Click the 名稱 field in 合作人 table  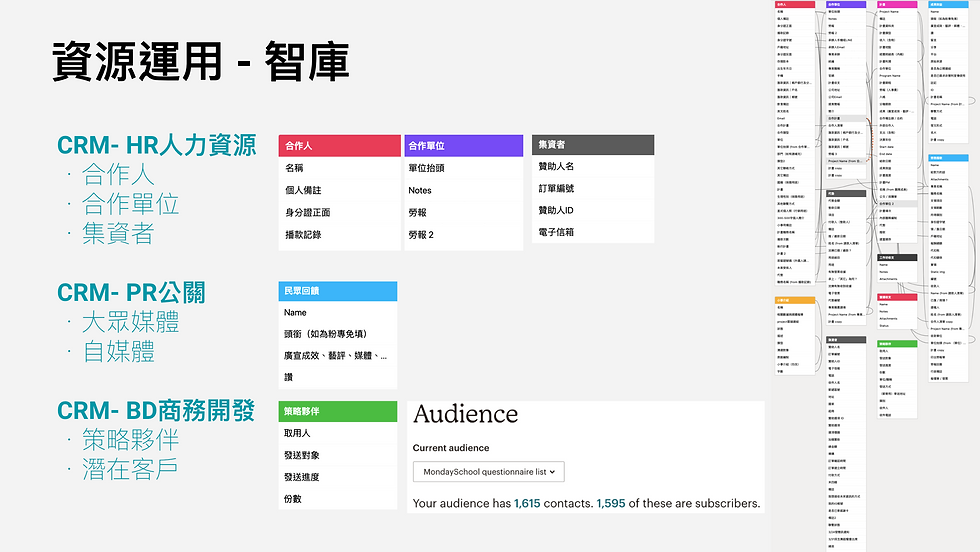point(339,168)
